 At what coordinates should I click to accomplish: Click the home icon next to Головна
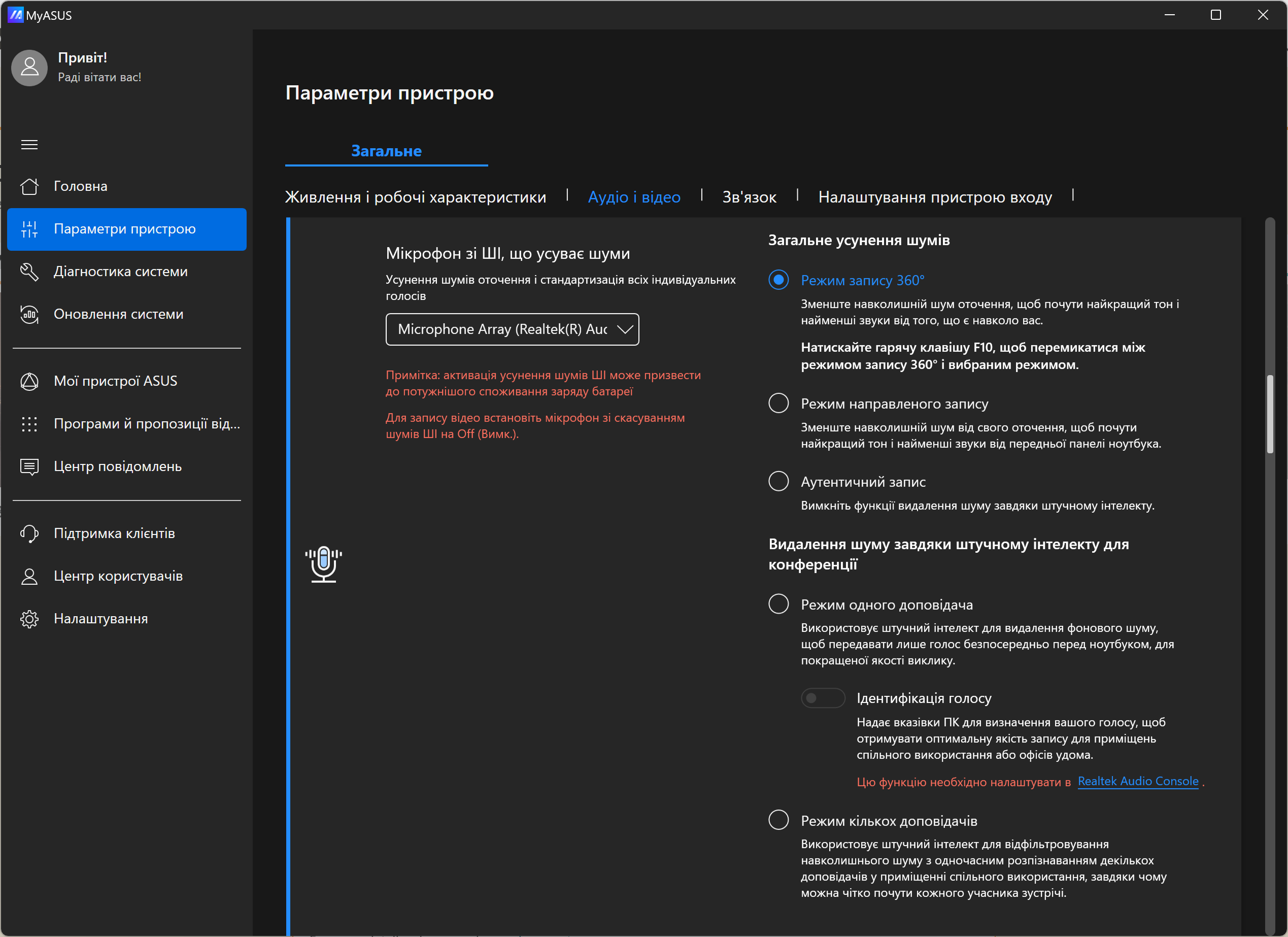tap(29, 186)
